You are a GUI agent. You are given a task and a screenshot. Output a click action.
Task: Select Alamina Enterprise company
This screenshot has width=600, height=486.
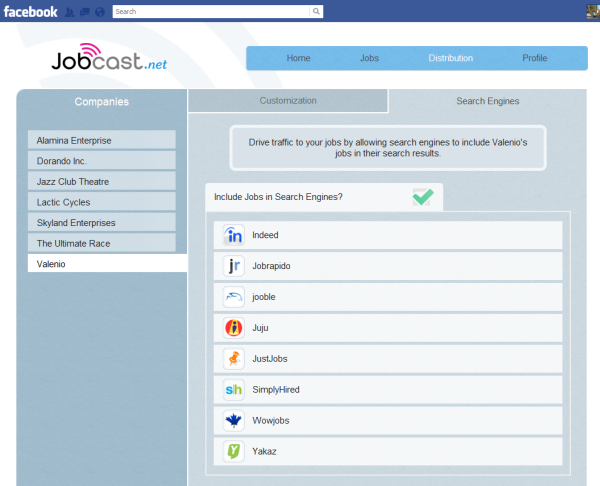[102, 140]
